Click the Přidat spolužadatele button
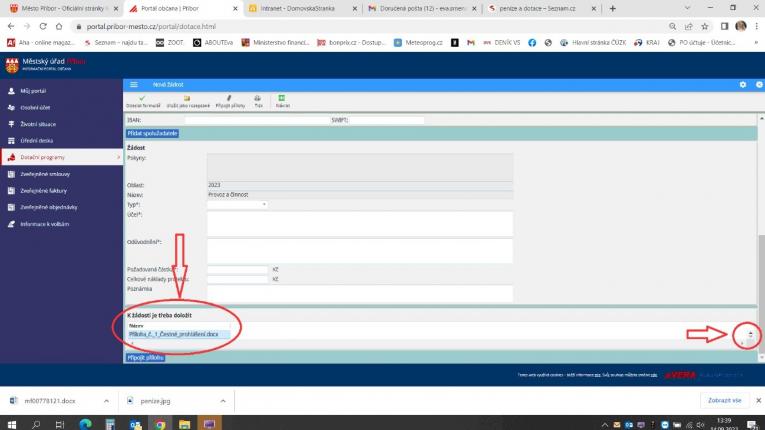Screen dimensions: 765x430 coord(152,133)
